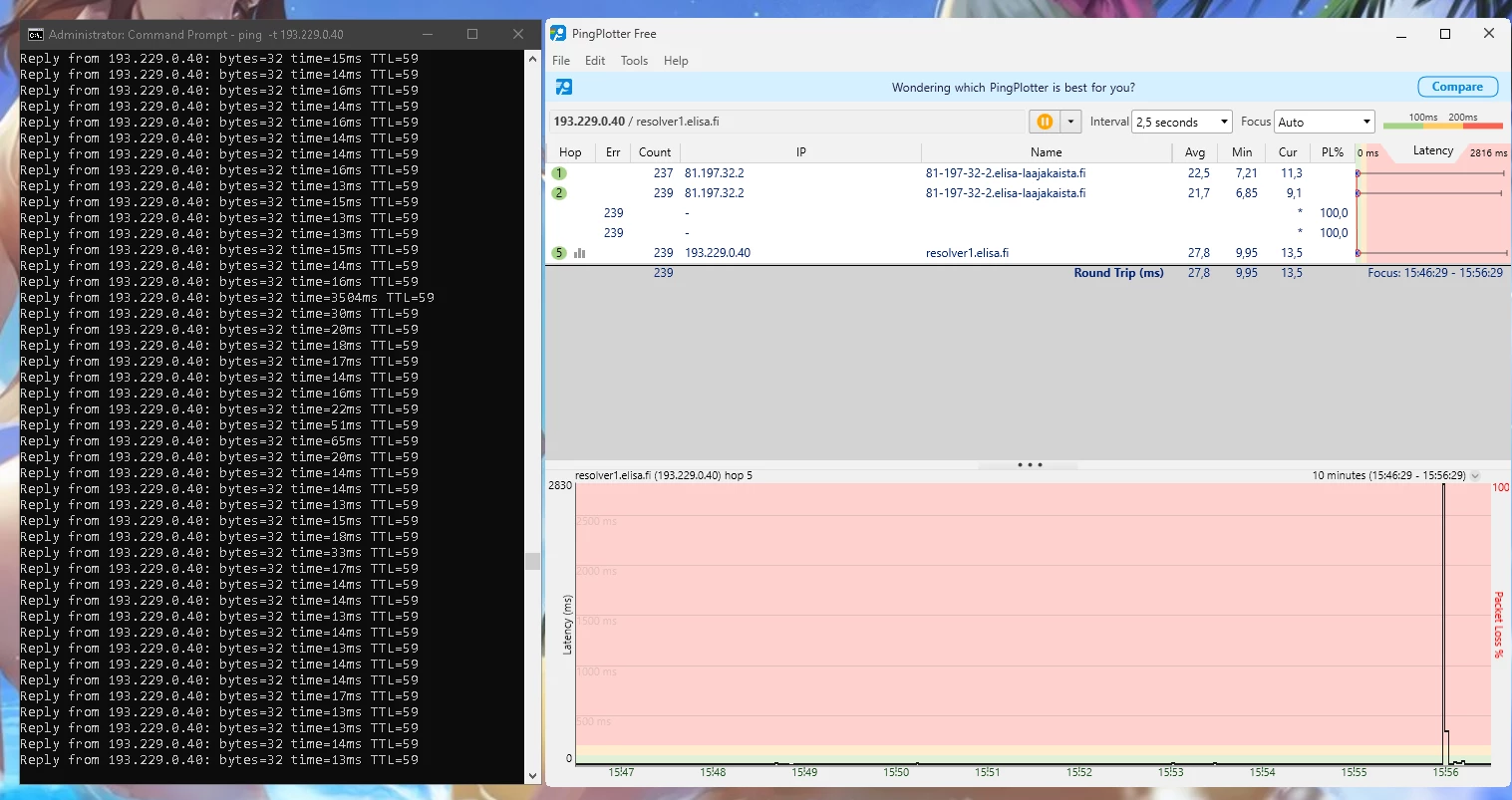Viewport: 1512px width, 800px height.
Task: Click the resolver1.elisa.fi hop 5 graph title
Action: (664, 475)
